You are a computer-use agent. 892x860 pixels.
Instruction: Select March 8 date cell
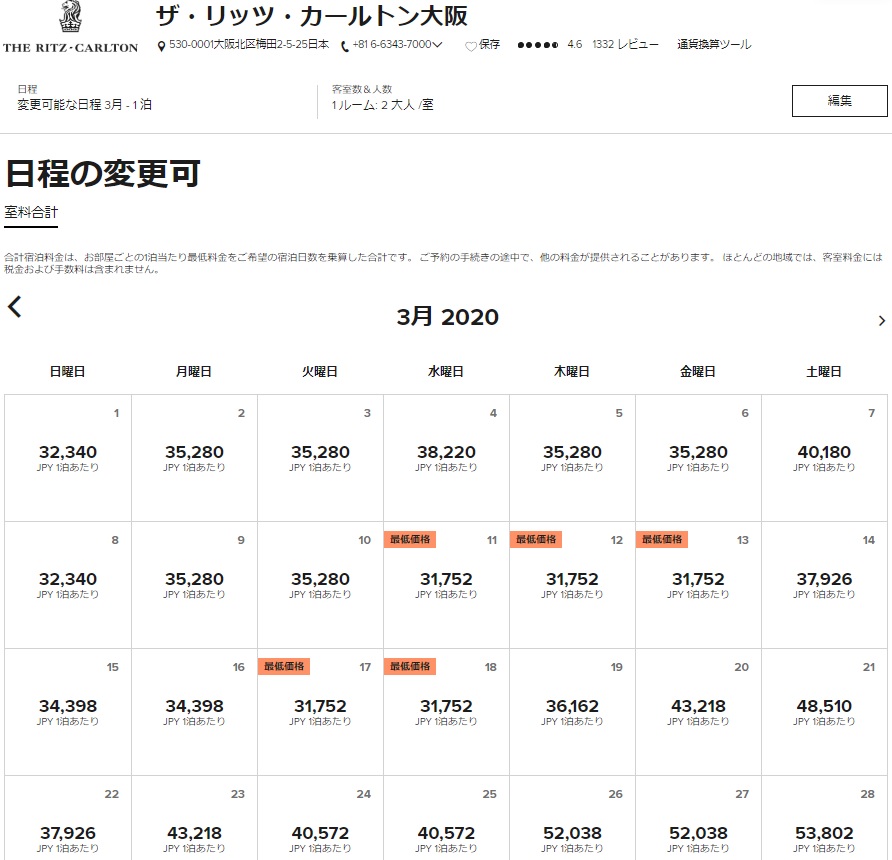coord(68,585)
